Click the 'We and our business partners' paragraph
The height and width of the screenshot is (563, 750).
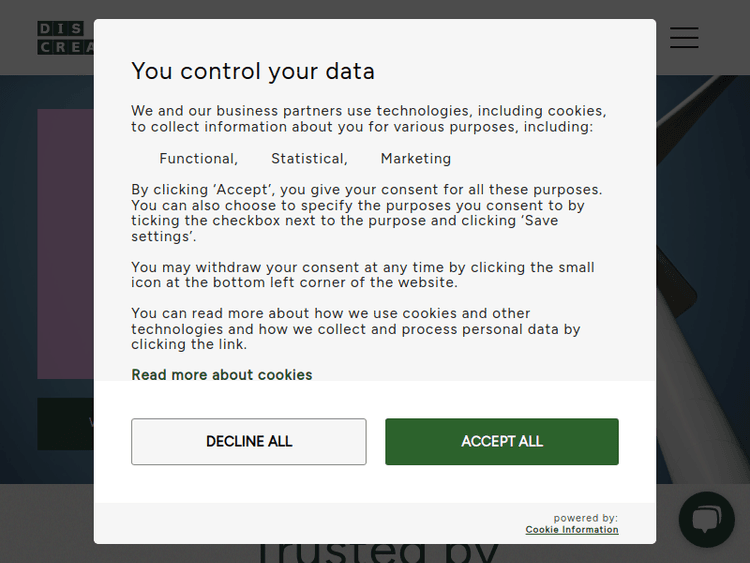[368, 119]
